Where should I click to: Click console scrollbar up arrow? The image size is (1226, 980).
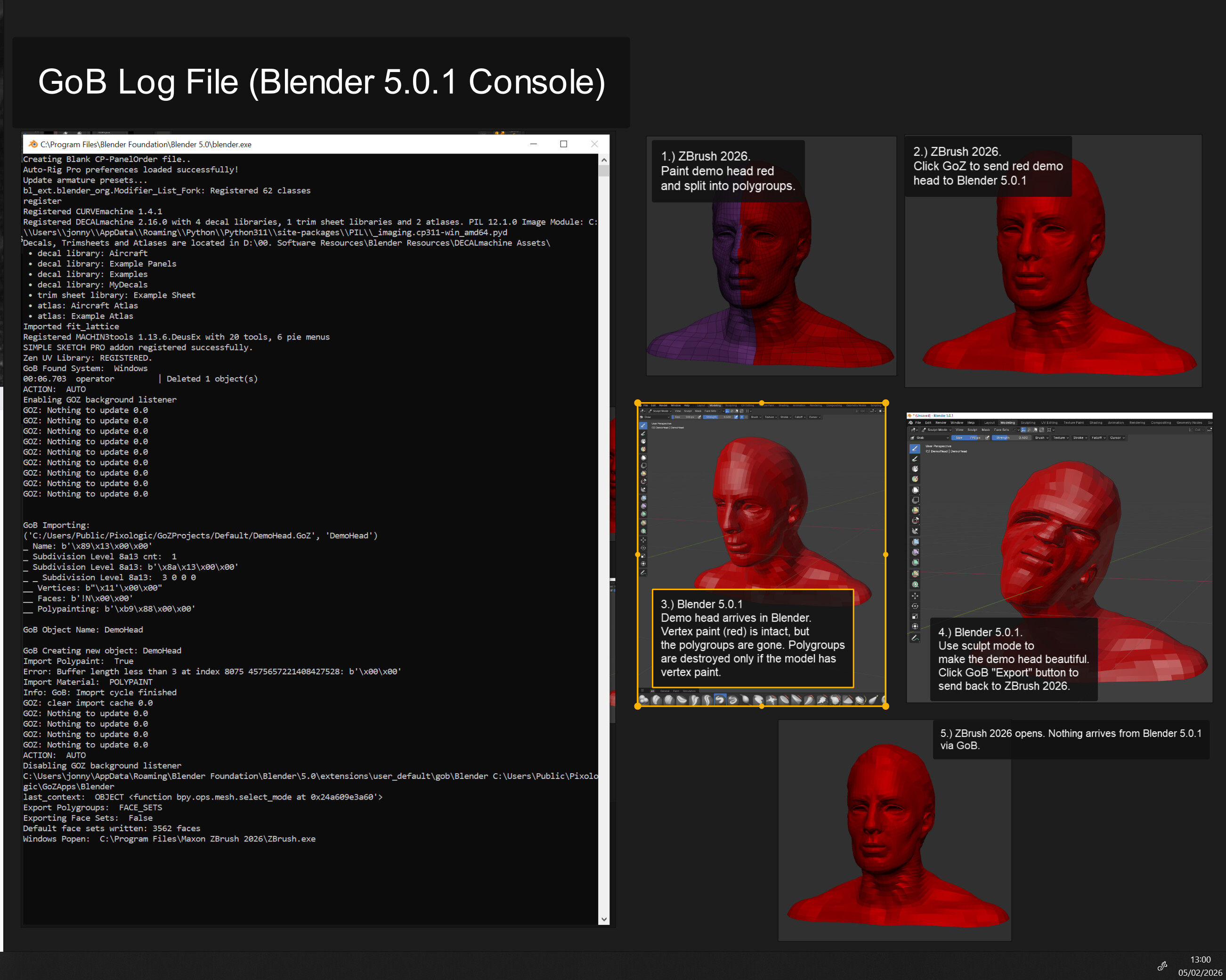point(604,160)
